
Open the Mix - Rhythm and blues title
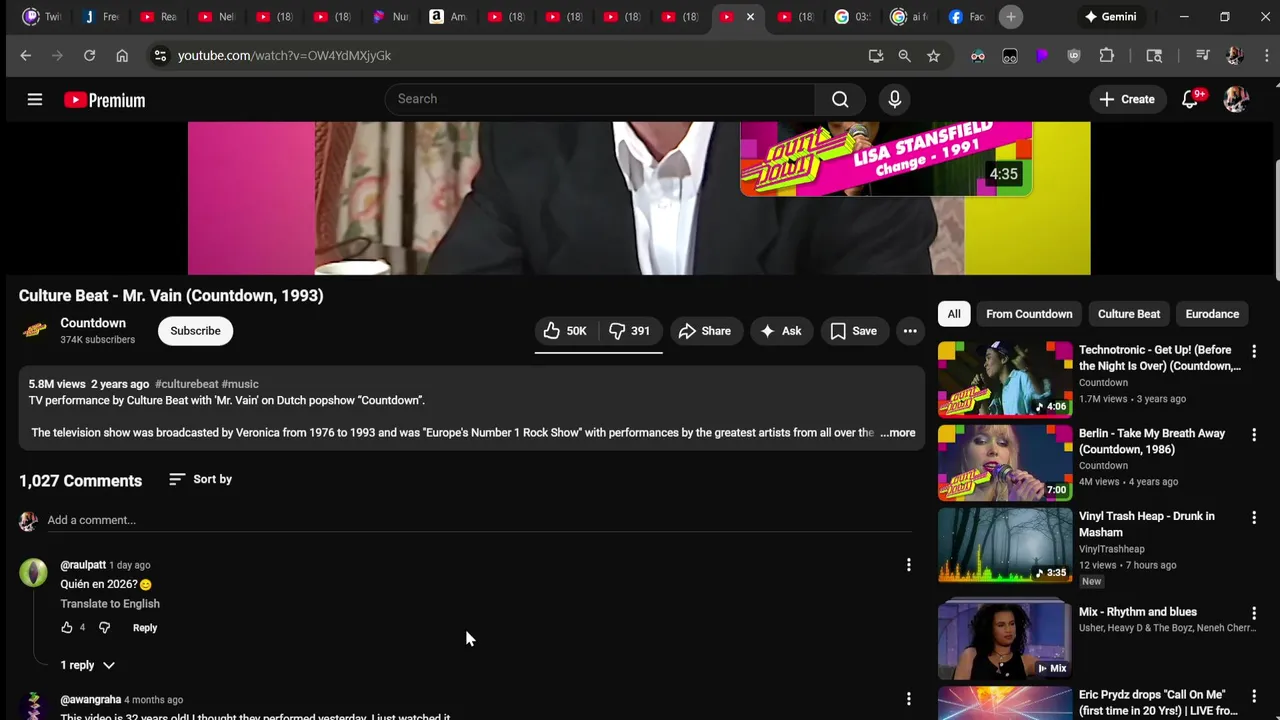tap(1137, 612)
